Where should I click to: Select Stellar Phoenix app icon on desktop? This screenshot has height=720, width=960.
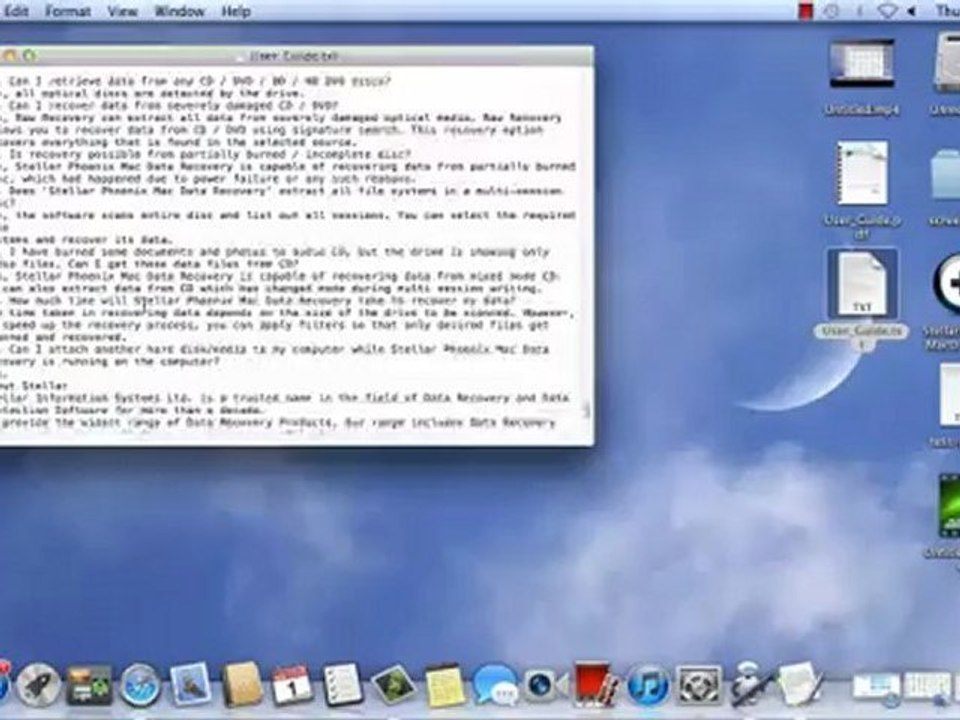(x=947, y=284)
